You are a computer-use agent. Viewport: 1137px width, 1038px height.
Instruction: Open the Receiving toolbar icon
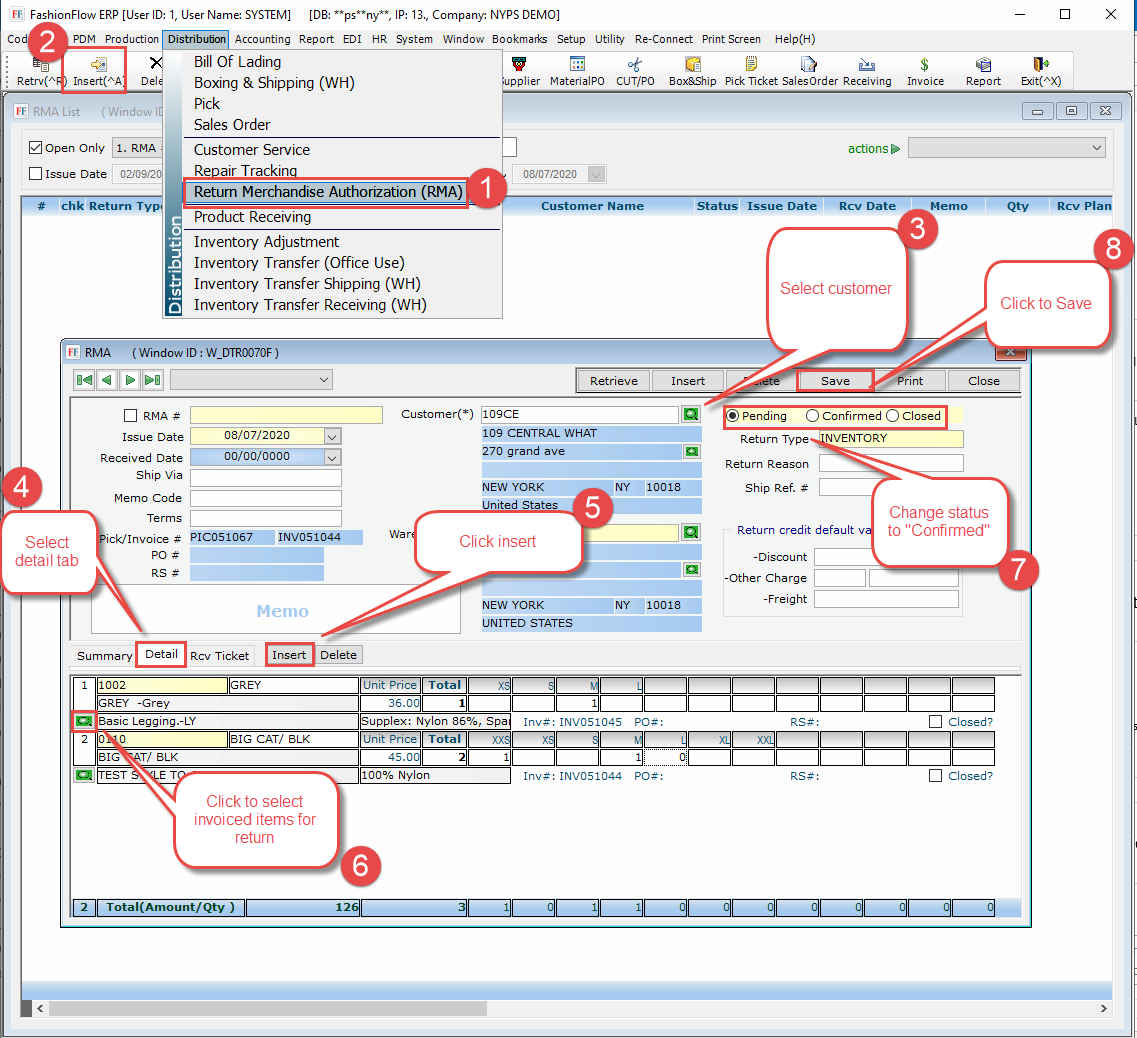(x=866, y=71)
